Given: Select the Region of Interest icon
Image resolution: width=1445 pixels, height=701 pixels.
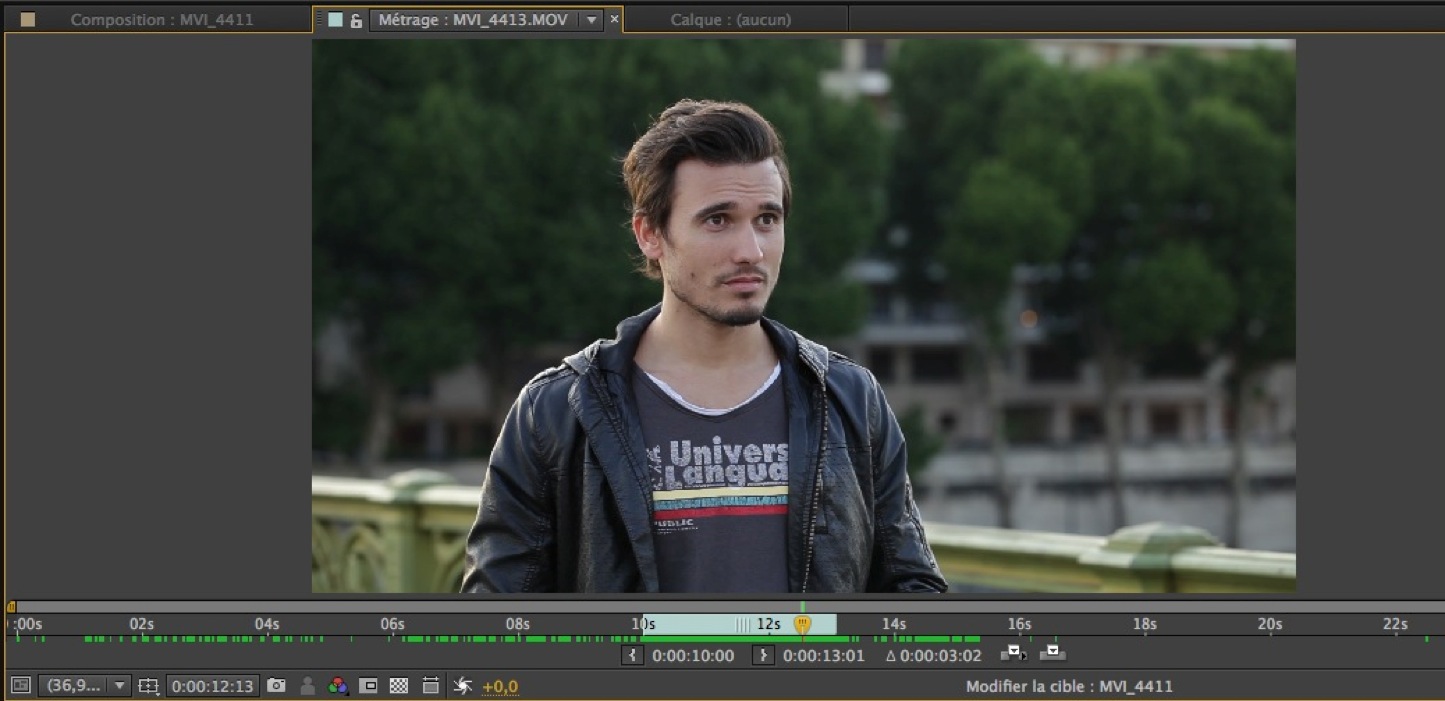Looking at the screenshot, I should click(x=150, y=686).
